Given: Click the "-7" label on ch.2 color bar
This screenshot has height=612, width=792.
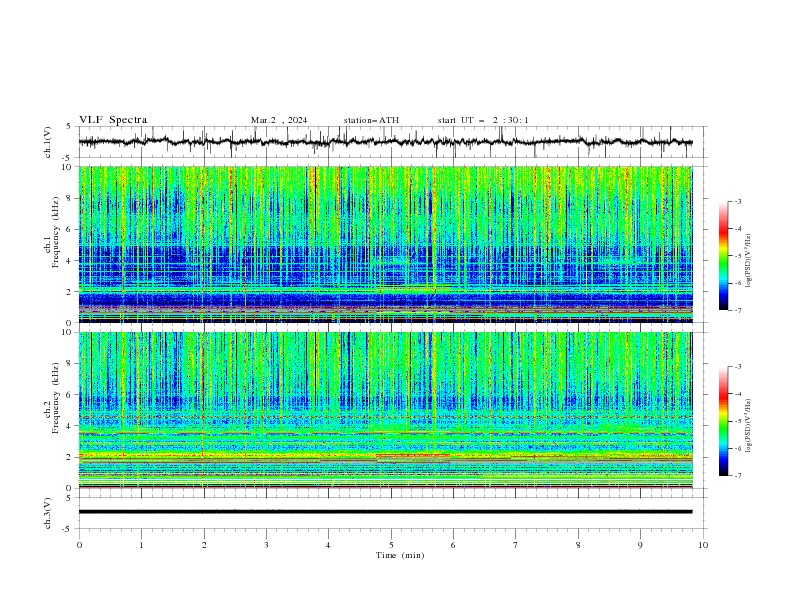Looking at the screenshot, I should [737, 476].
